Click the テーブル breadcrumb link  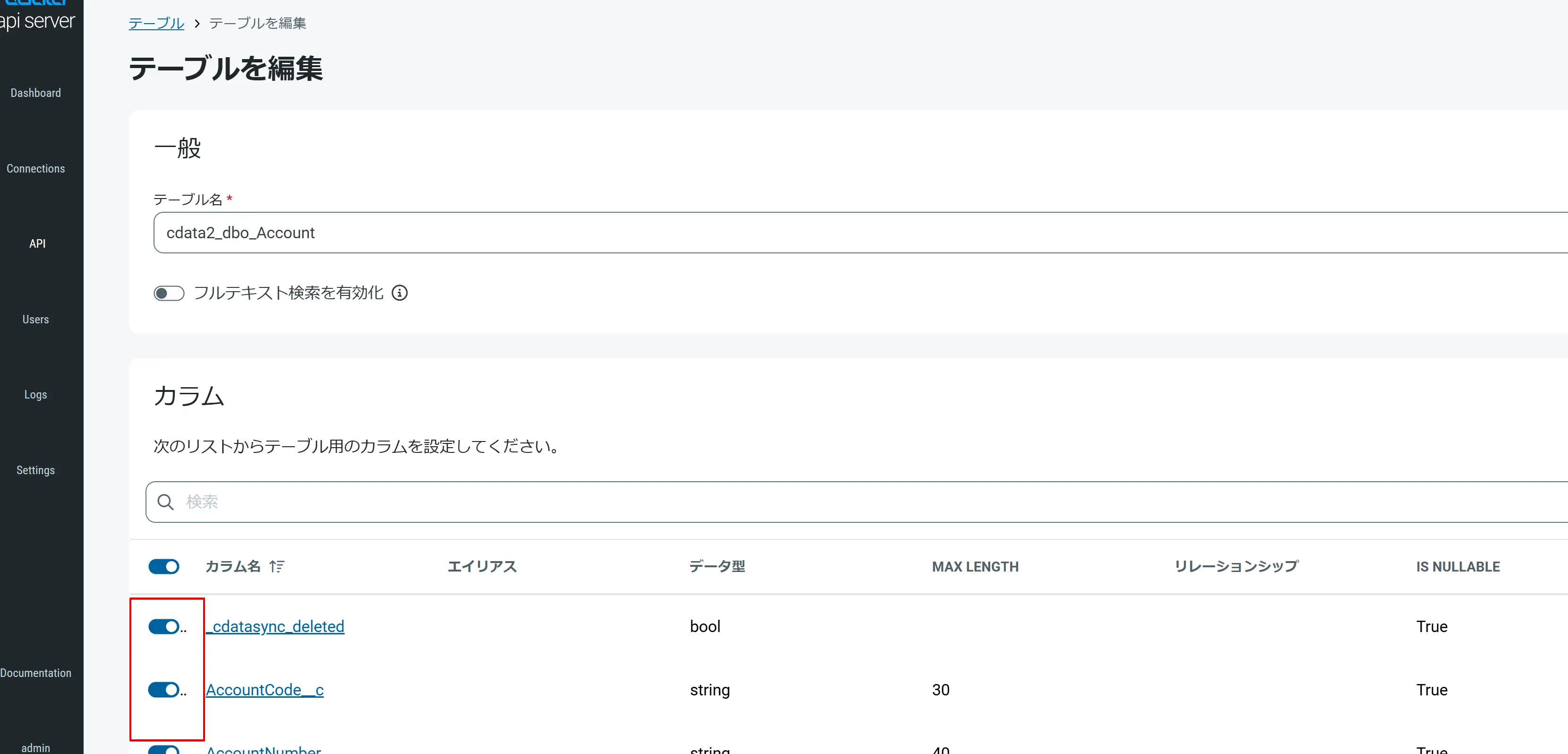[155, 23]
